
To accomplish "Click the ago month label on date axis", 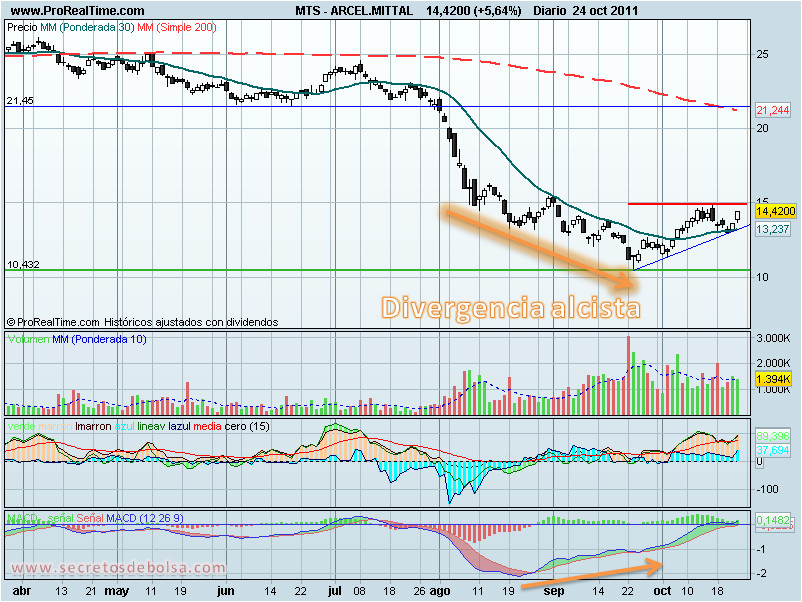I will pos(440,591).
